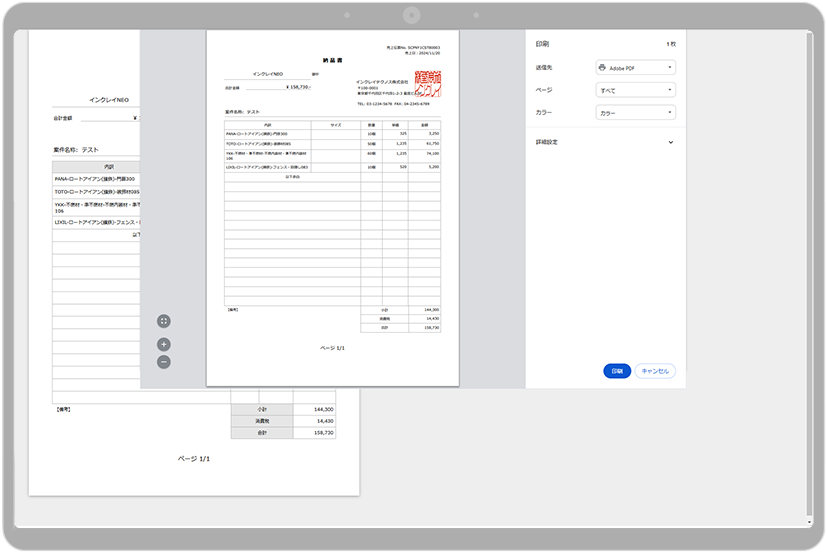Open the 送信先 destination dropdown arrow
The image size is (826, 552).
tap(669, 68)
